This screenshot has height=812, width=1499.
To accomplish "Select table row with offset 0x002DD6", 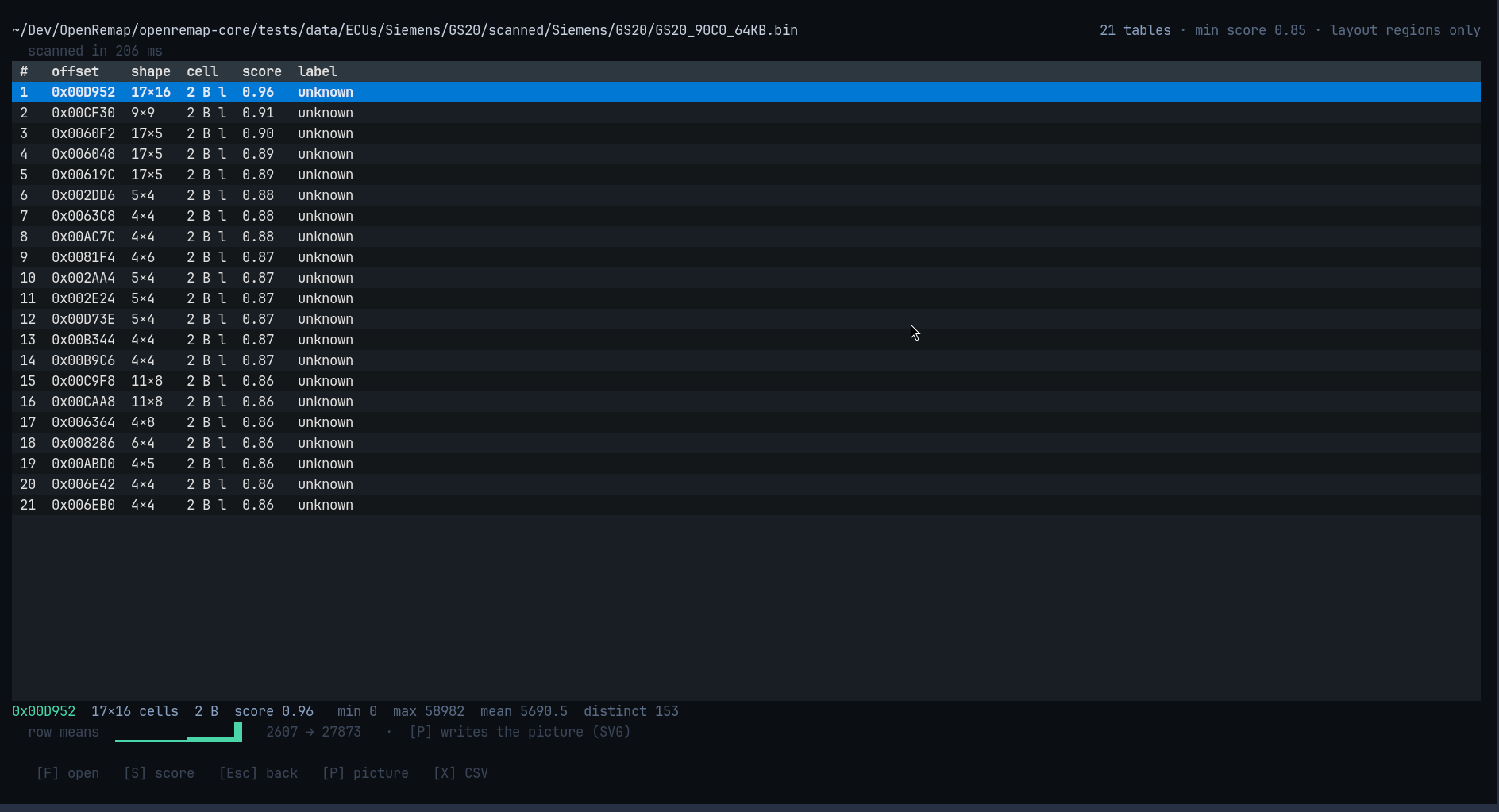I will tap(746, 195).
